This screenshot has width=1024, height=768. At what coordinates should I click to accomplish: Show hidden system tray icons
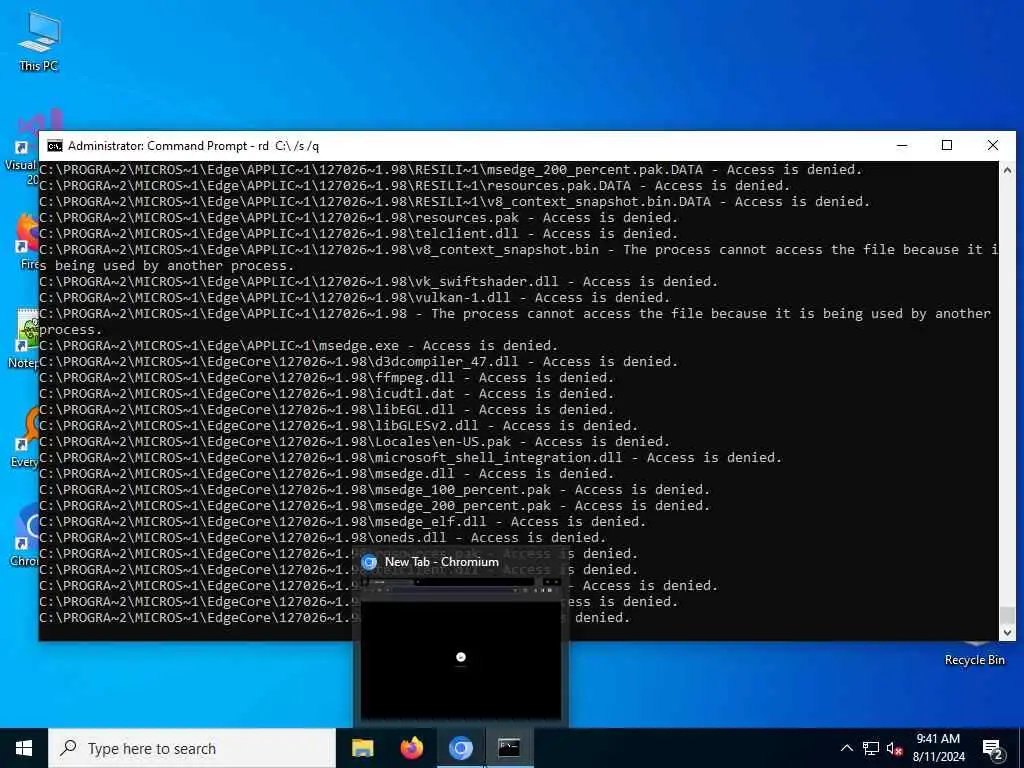(x=846, y=748)
